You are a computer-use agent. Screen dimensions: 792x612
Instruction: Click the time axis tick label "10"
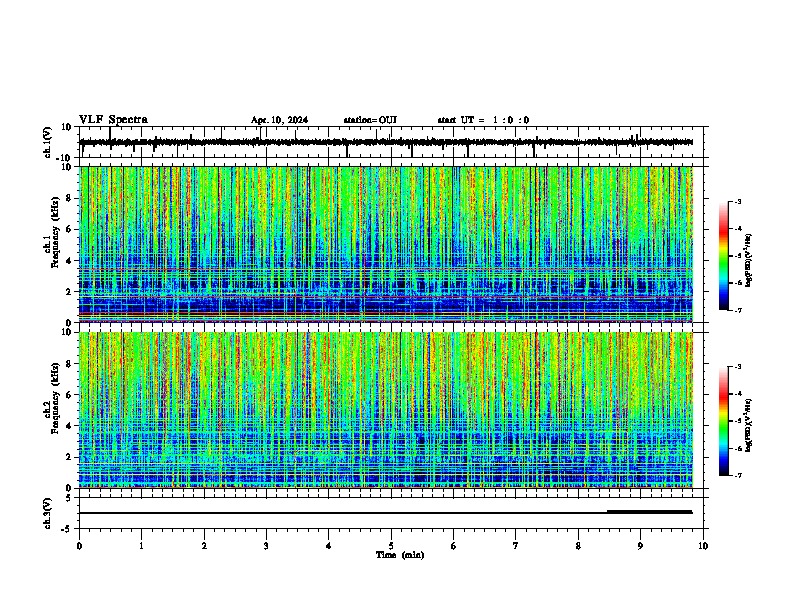coord(703,546)
